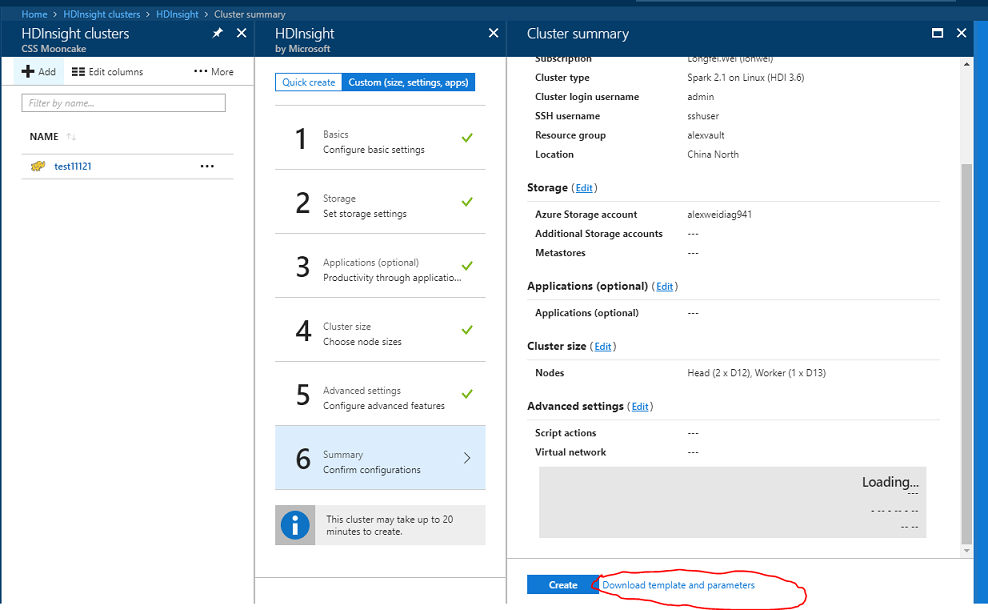
Task: Click the test11121 cluster icon
Action: (38, 166)
